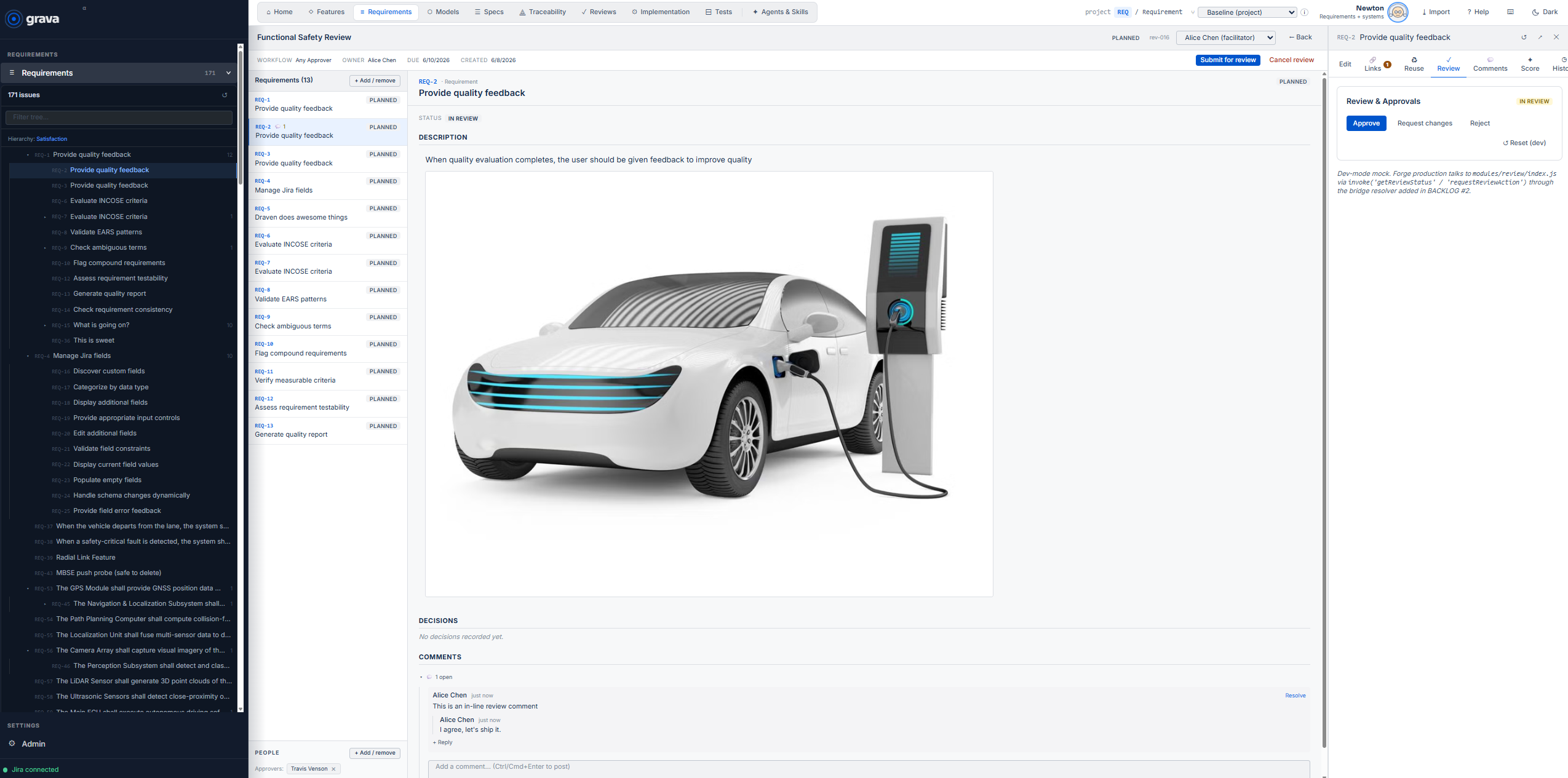The image size is (1568, 778).
Task: Switch to the Links tab
Action: (1377, 64)
